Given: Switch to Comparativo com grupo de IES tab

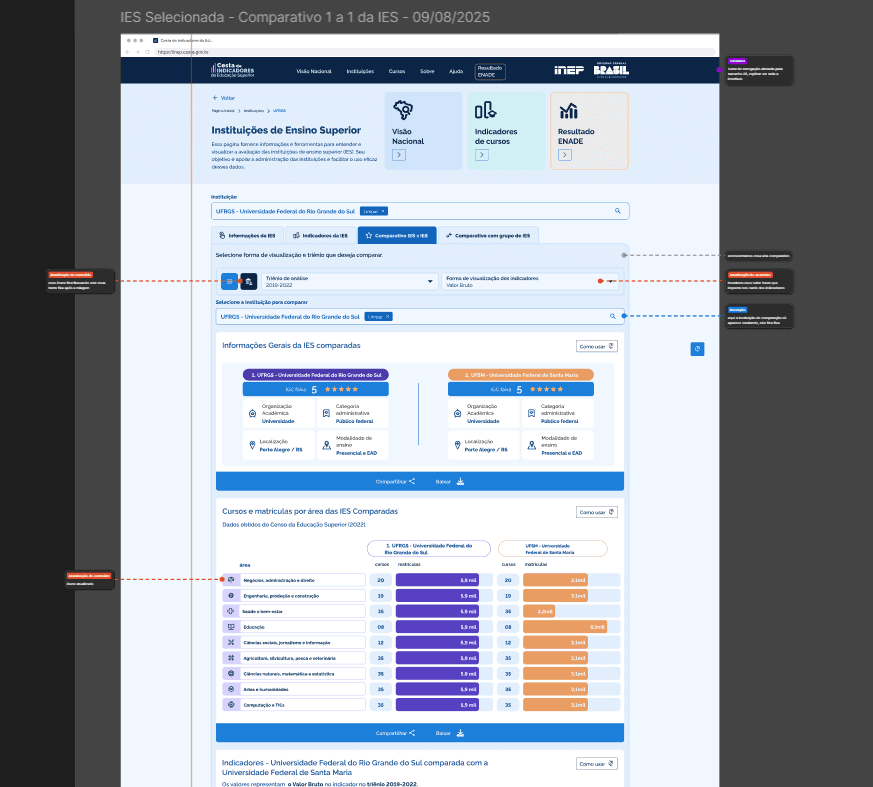Looking at the screenshot, I should click(x=488, y=235).
